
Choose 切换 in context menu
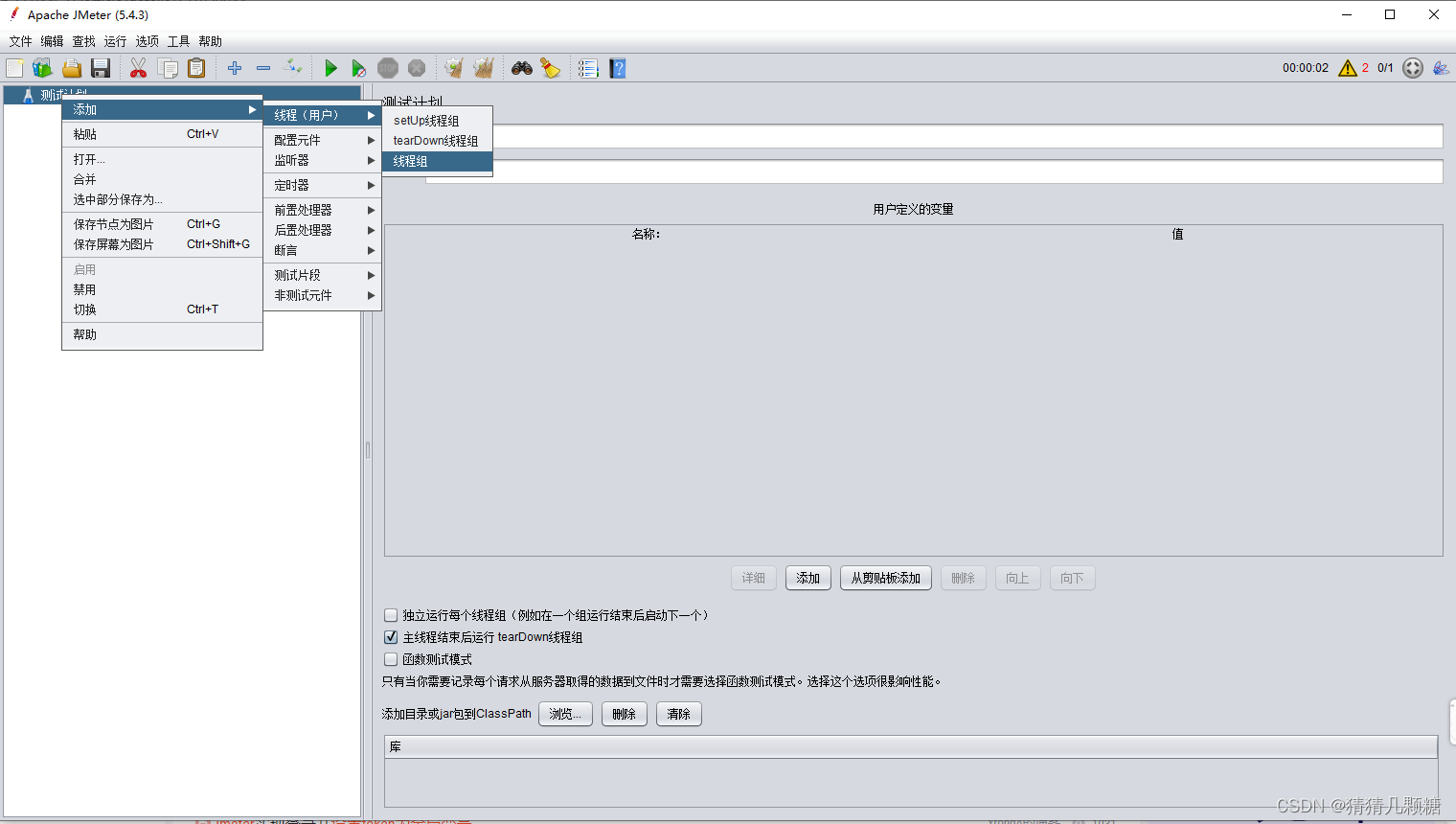[x=162, y=309]
